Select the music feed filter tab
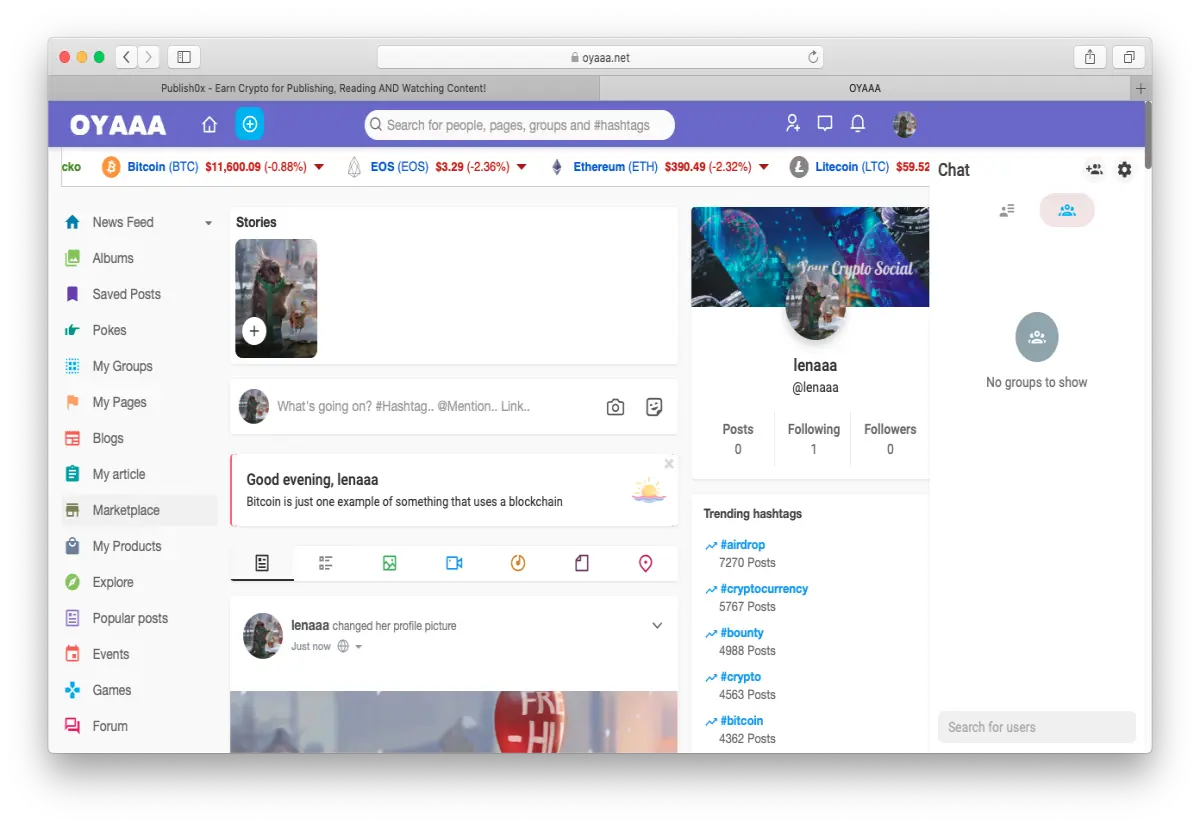The width and height of the screenshot is (1200, 827). (518, 564)
